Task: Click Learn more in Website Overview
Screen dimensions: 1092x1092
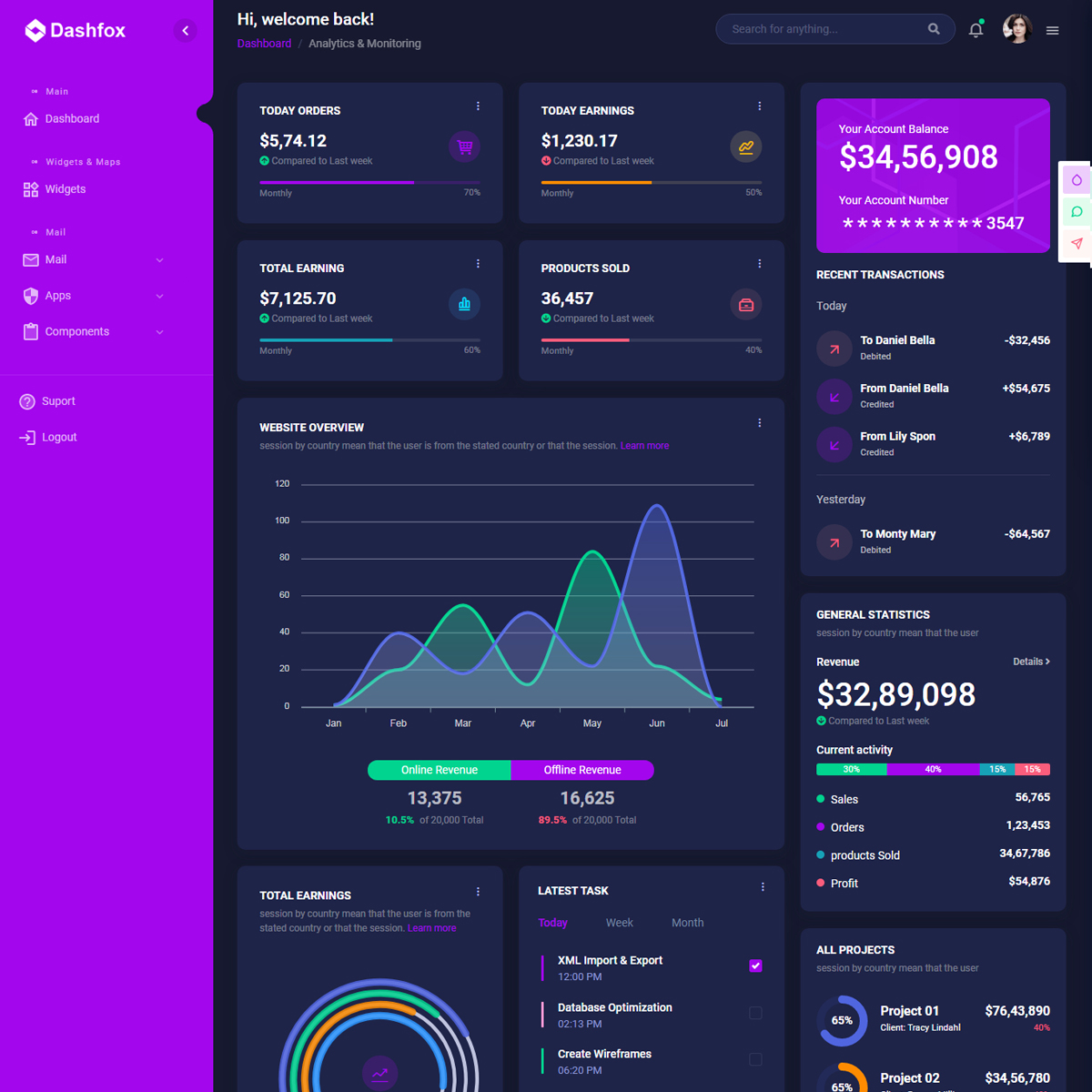Action: 644,446
